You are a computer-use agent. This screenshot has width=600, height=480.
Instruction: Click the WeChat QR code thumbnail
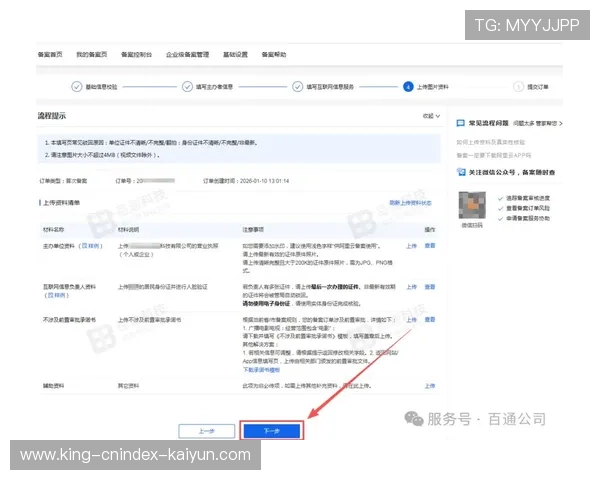click(472, 205)
